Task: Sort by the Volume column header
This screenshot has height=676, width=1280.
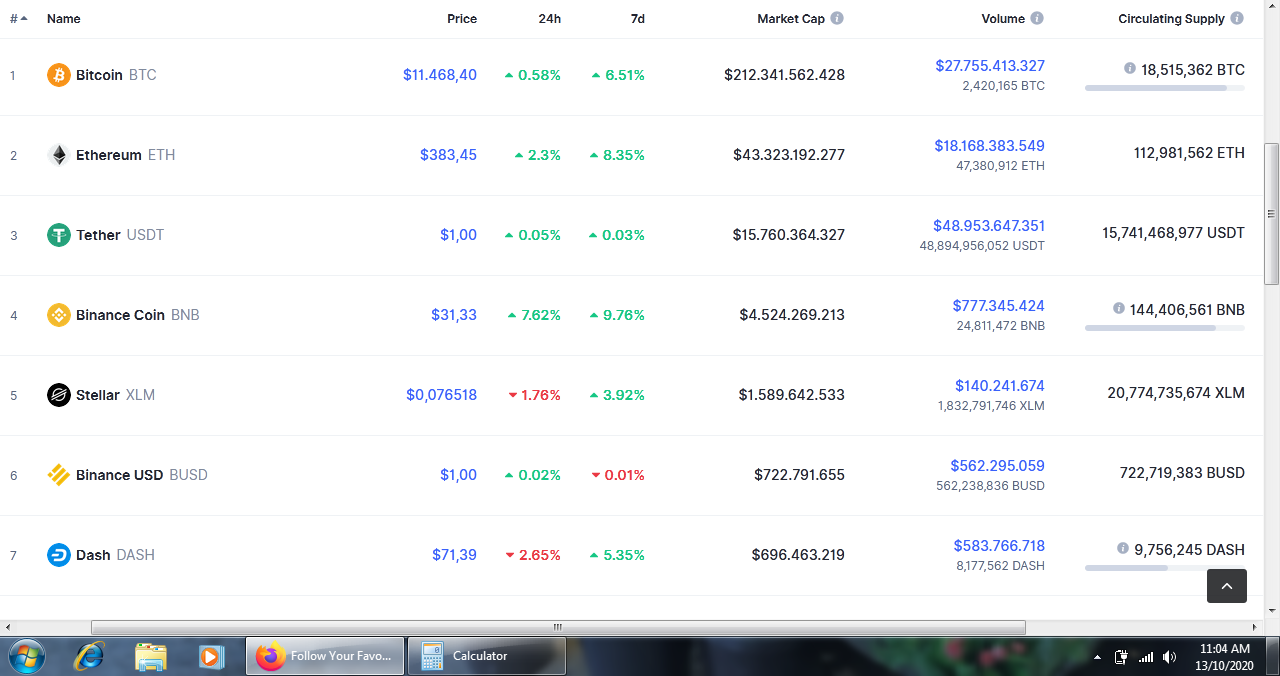Action: tap(1003, 19)
